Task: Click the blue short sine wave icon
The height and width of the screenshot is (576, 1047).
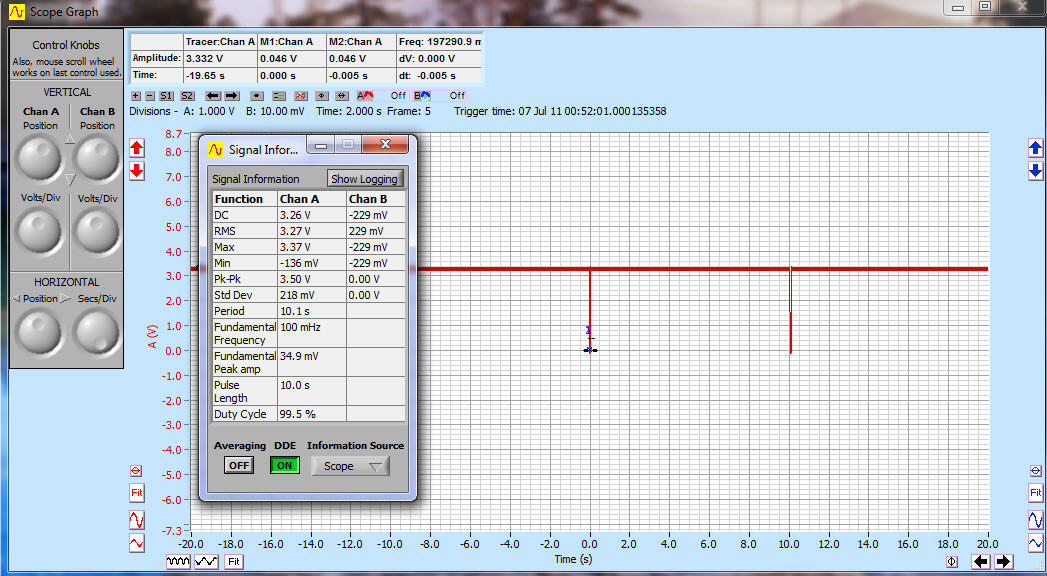Action: point(1035,543)
